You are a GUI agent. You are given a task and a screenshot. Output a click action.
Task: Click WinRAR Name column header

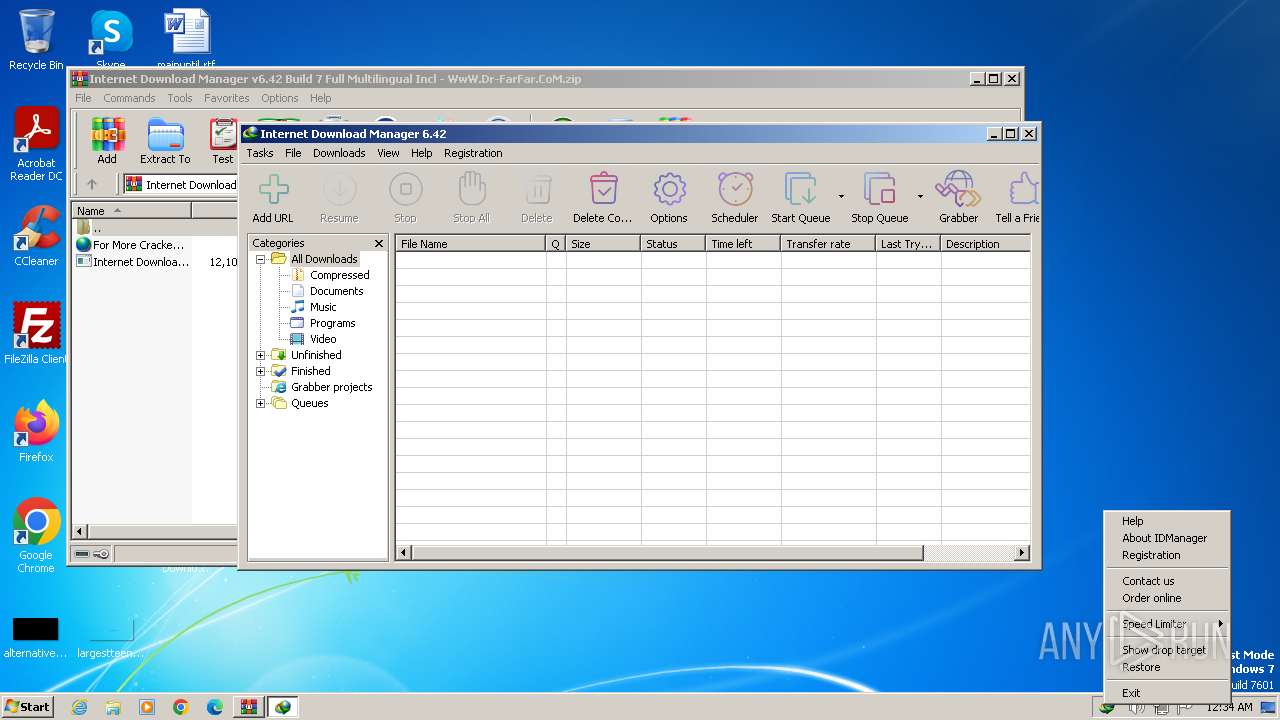click(x=132, y=210)
